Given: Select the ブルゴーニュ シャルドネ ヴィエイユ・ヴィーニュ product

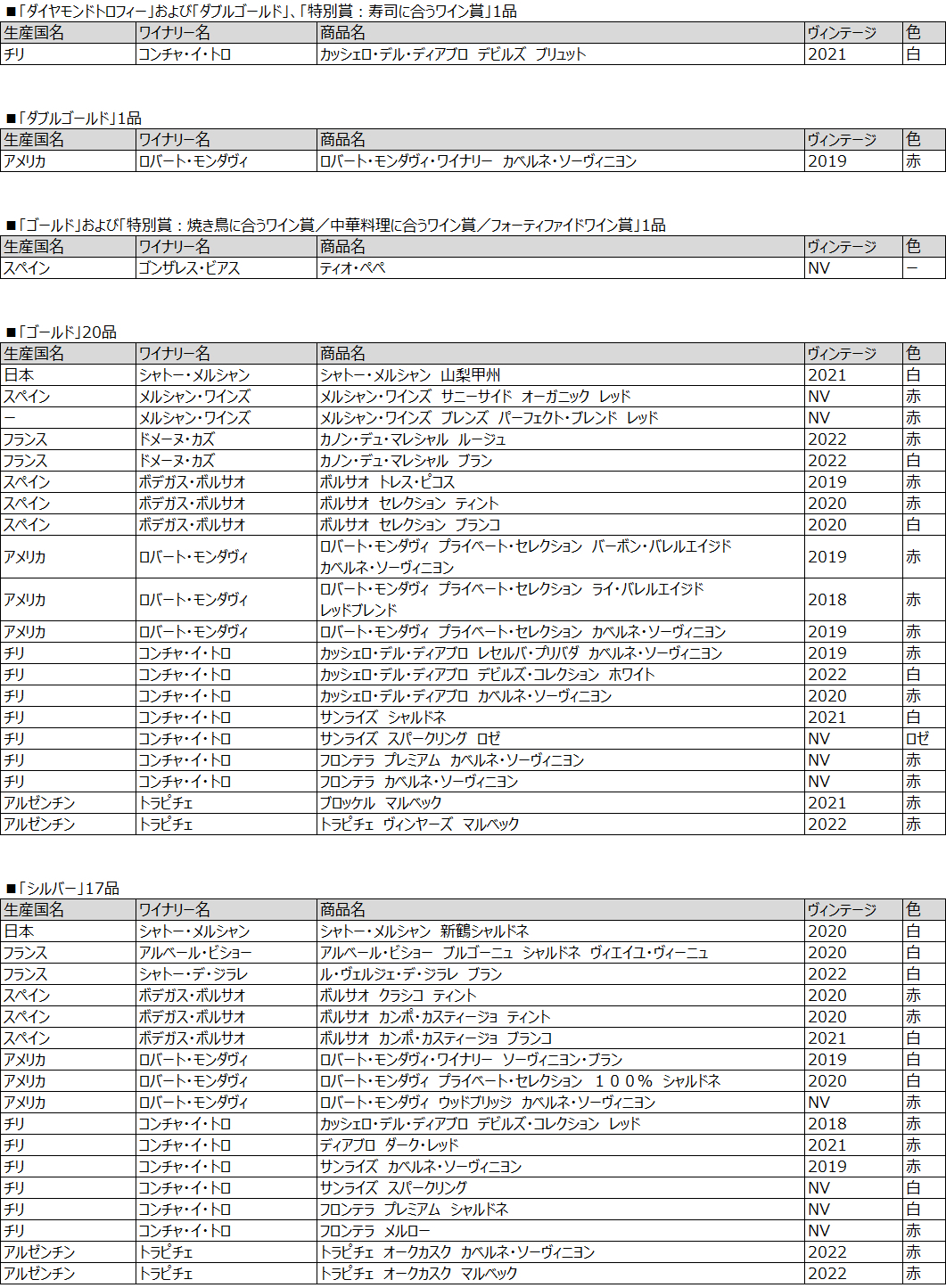Looking at the screenshot, I should click(x=514, y=953).
